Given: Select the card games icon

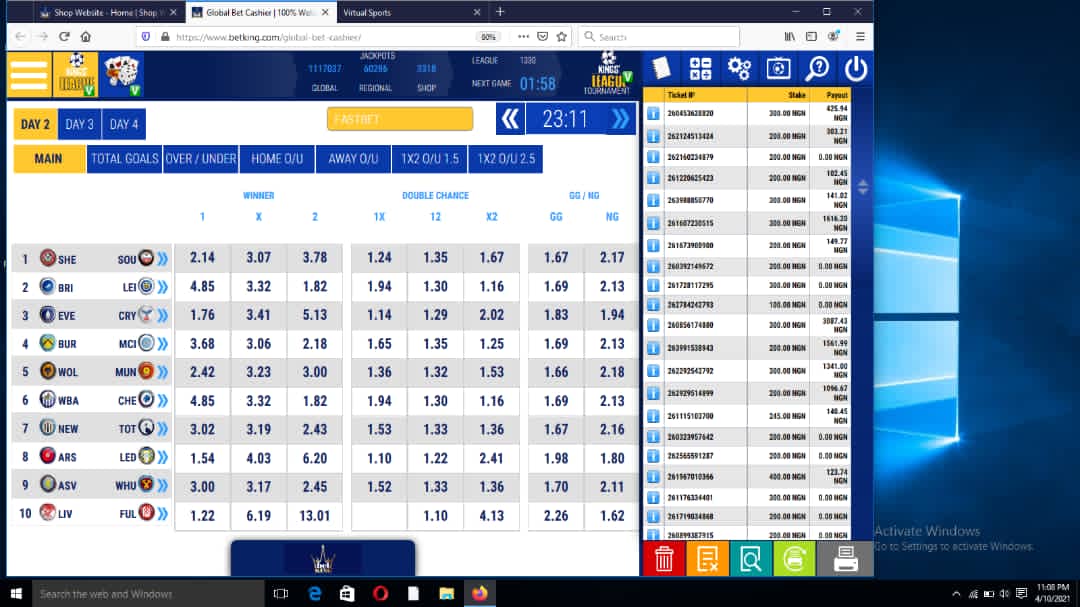Looking at the screenshot, I should 123,74.
